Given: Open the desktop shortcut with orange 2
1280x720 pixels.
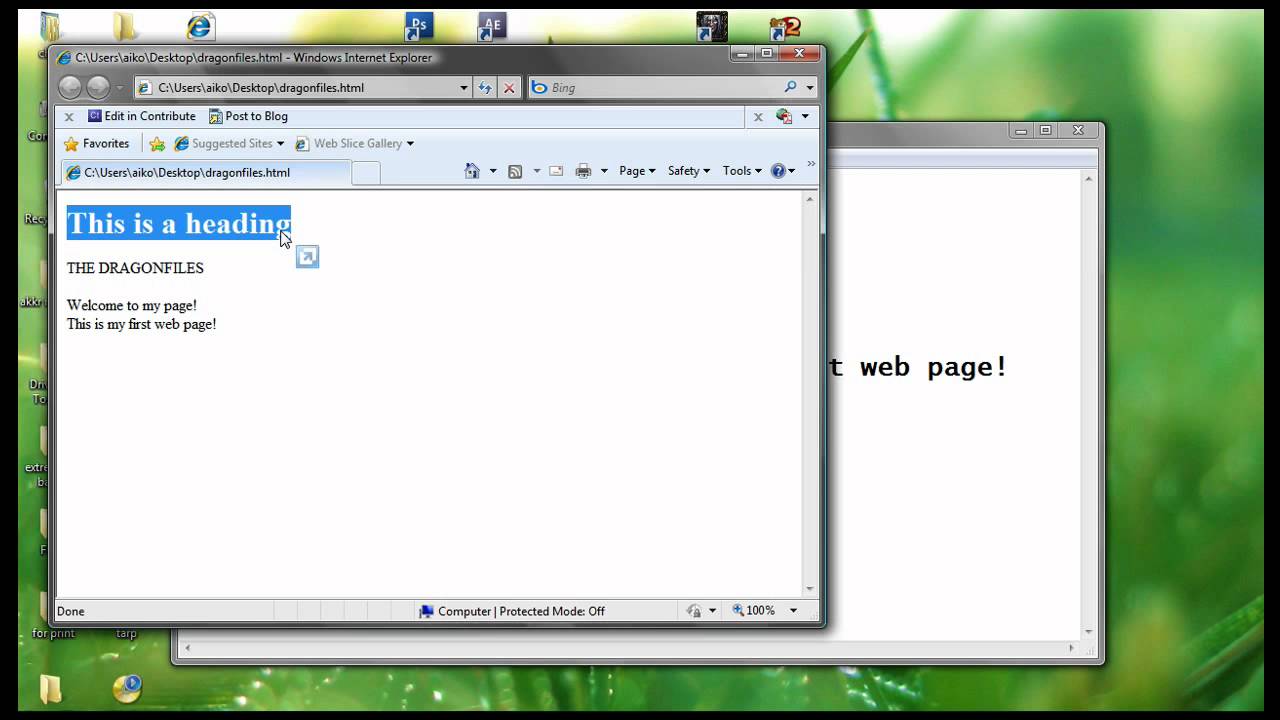Looking at the screenshot, I should pyautogui.click(x=785, y=27).
